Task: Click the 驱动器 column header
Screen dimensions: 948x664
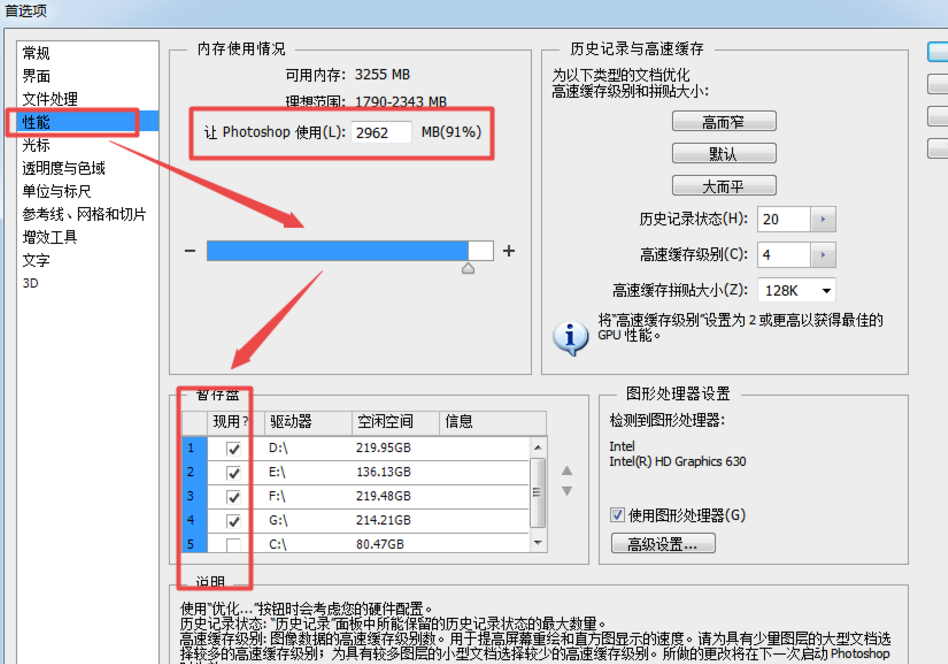Action: [x=308, y=422]
